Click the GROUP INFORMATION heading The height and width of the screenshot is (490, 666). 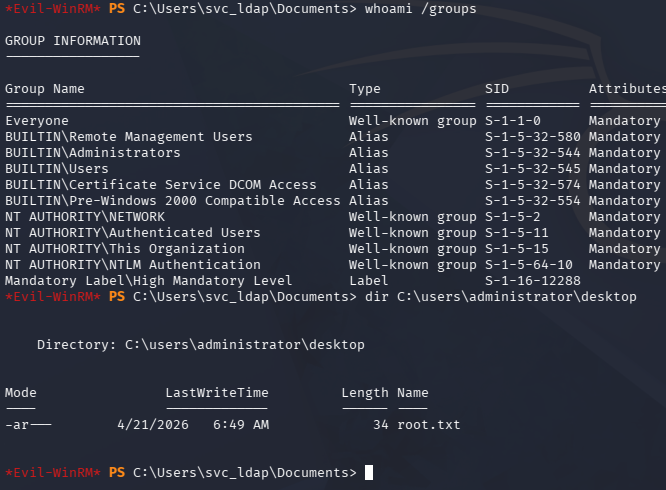pos(73,41)
